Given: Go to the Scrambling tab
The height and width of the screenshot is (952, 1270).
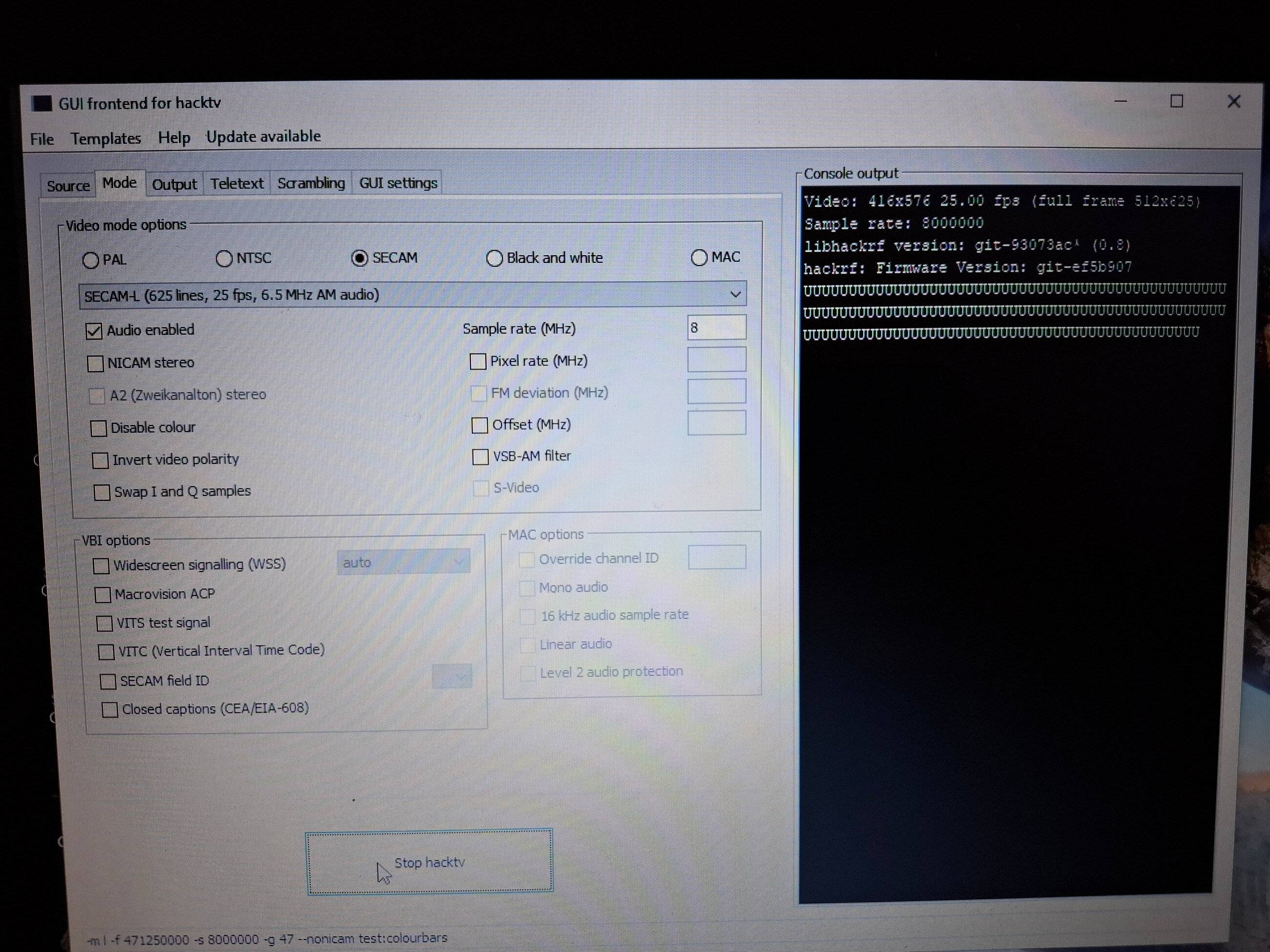Looking at the screenshot, I should coord(311,184).
